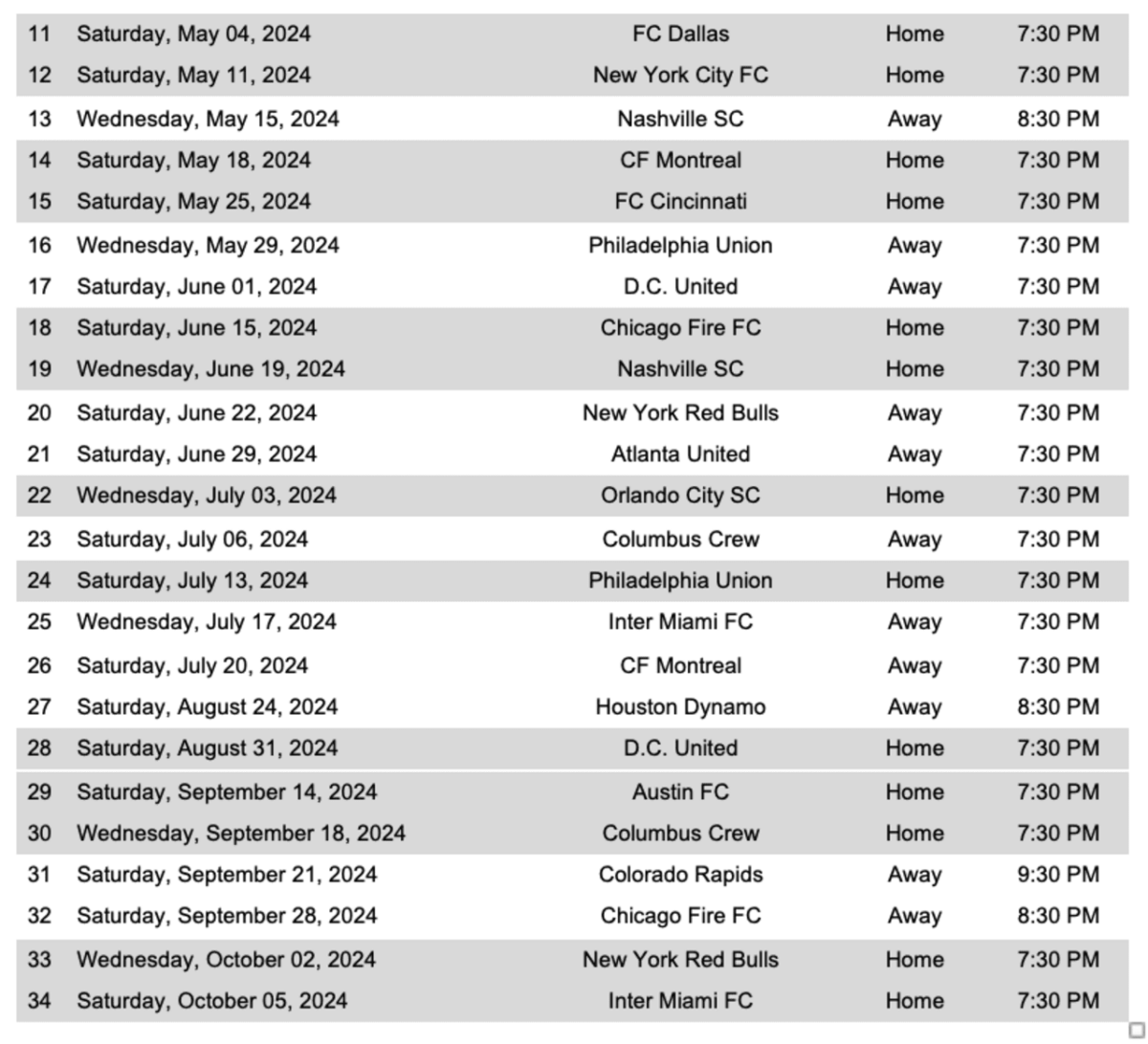Click match number 34 cell
The height and width of the screenshot is (1044, 1148).
pos(39,1001)
